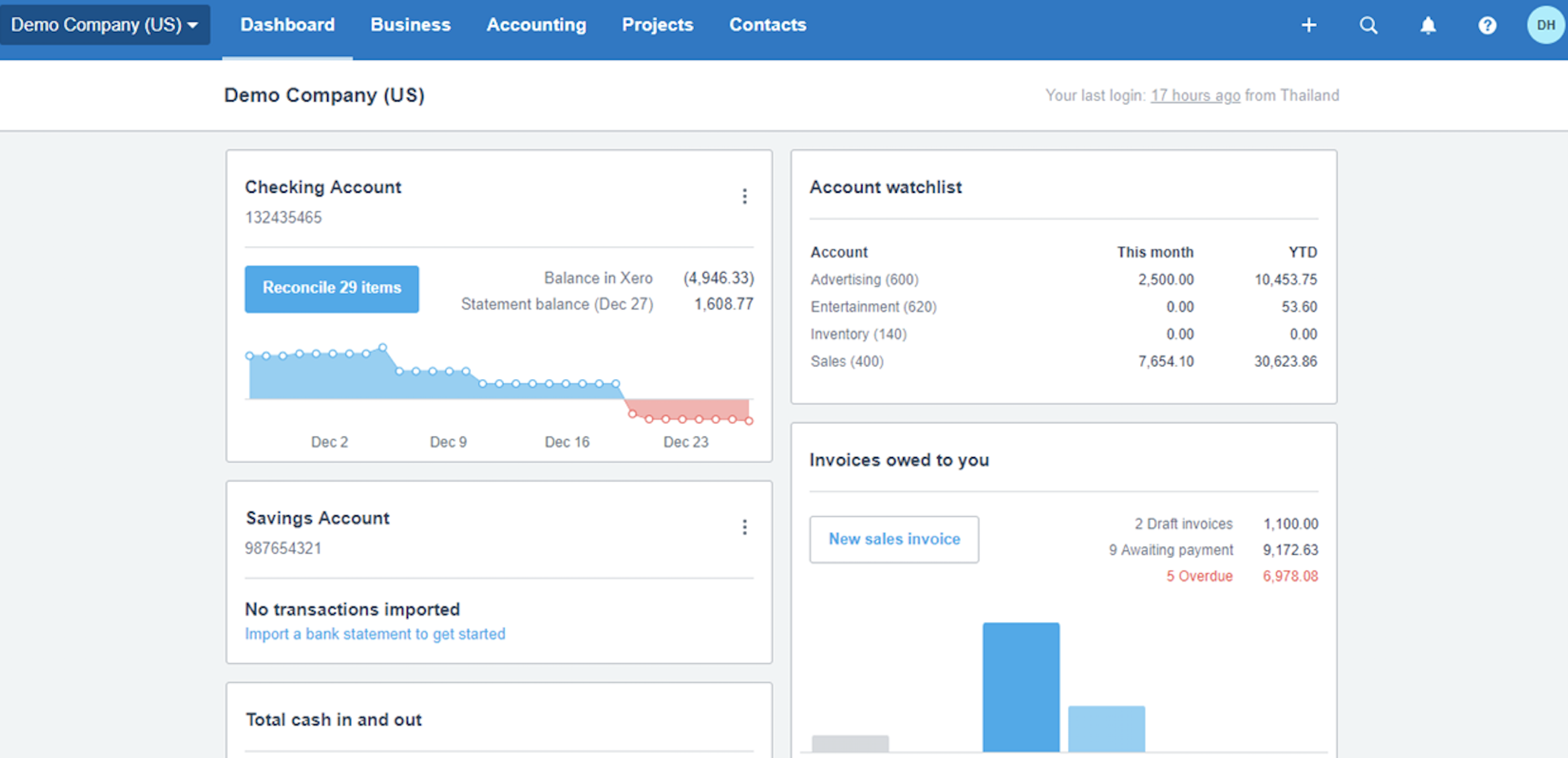This screenshot has height=758, width=1568.
Task: Open the Accounting menu
Action: (536, 25)
